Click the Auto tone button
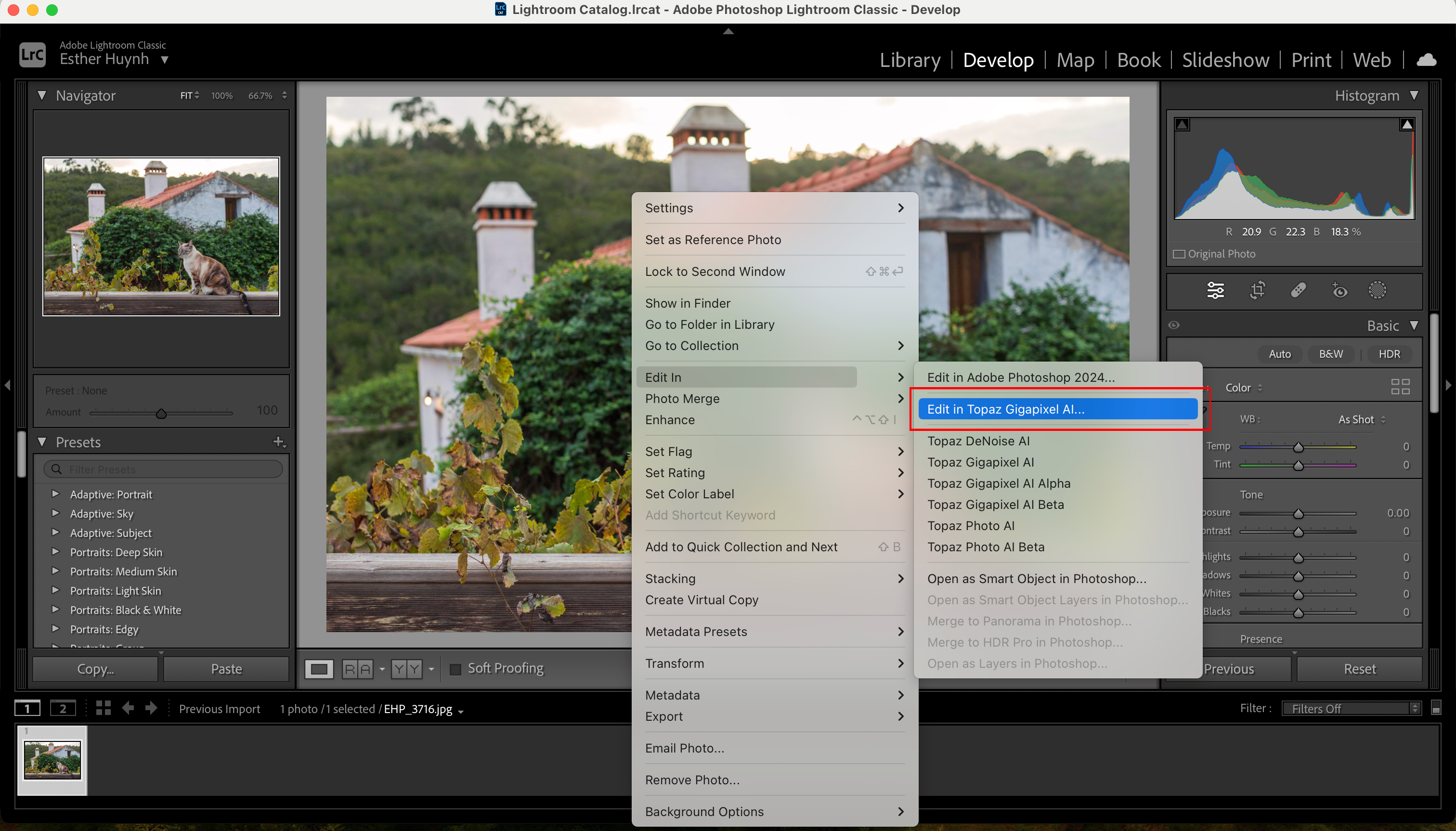Viewport: 1456px width, 831px height. 1279,354
